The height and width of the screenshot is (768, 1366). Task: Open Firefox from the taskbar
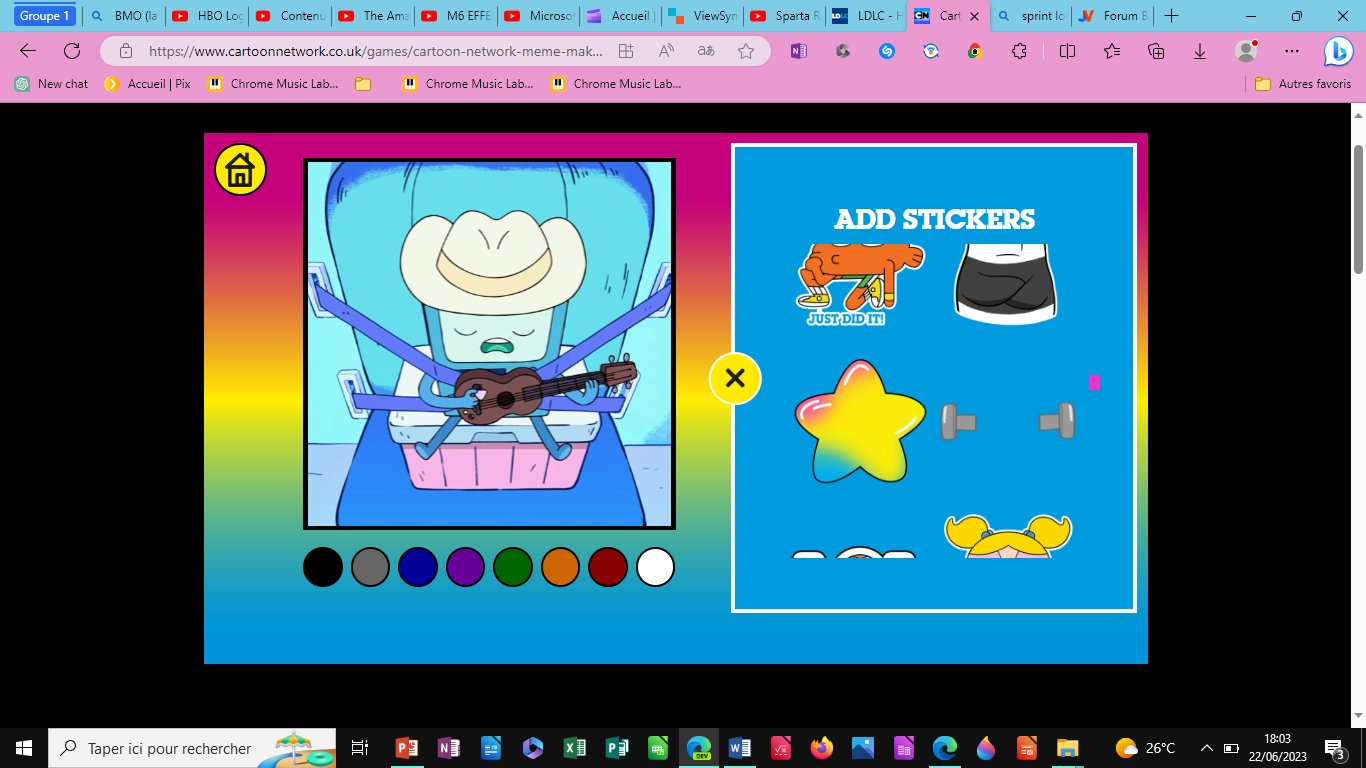(x=822, y=748)
